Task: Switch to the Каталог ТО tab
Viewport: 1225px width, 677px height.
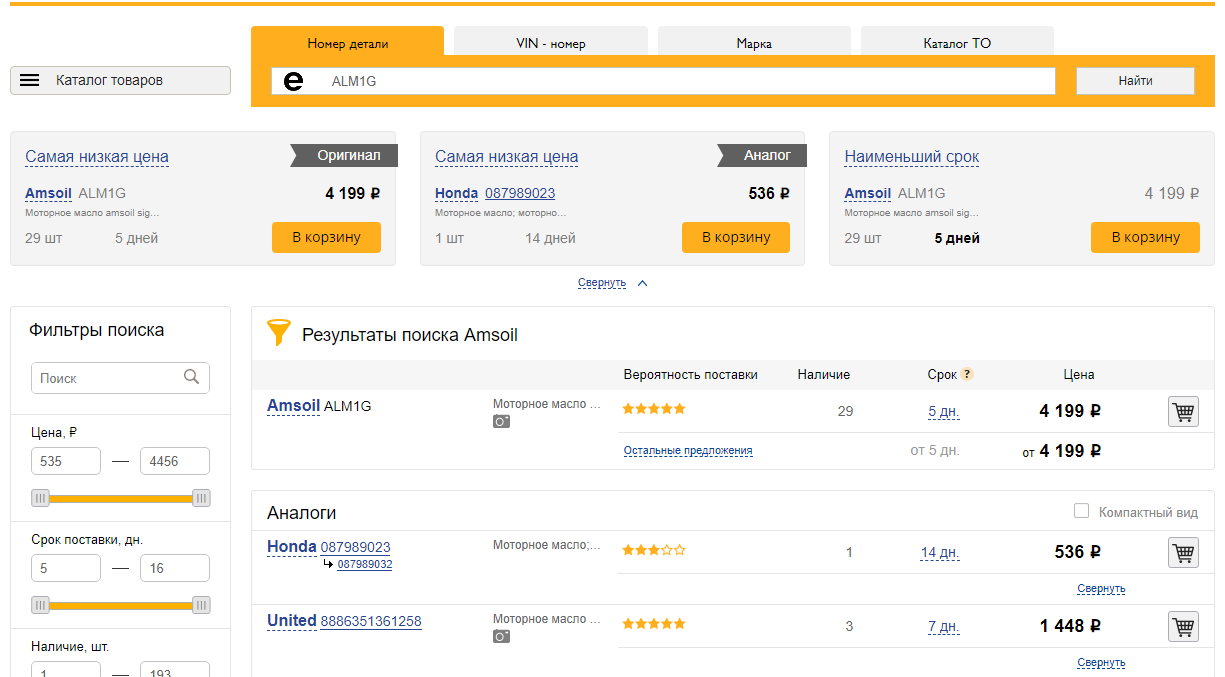Action: [957, 43]
